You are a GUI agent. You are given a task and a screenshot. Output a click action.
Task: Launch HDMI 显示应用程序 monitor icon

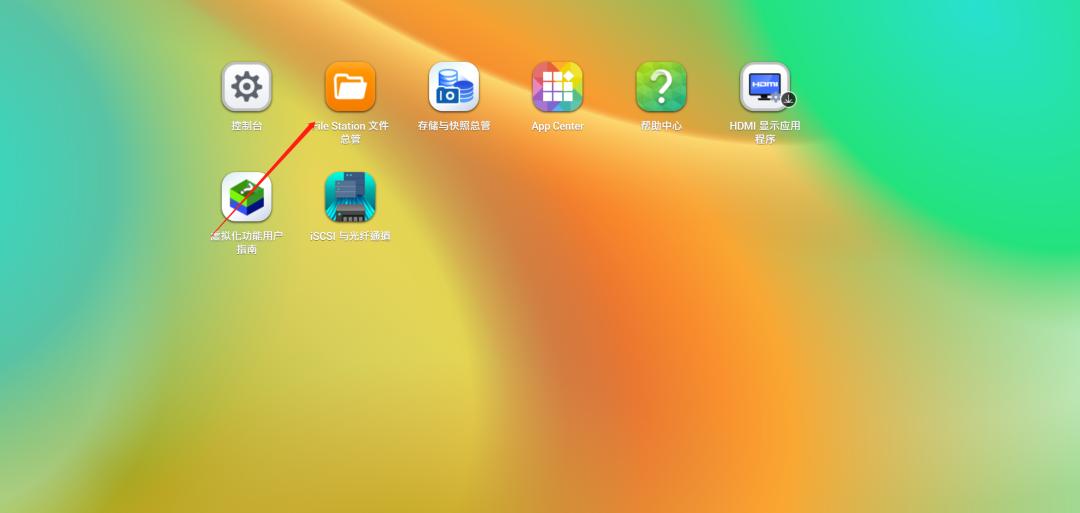[765, 87]
